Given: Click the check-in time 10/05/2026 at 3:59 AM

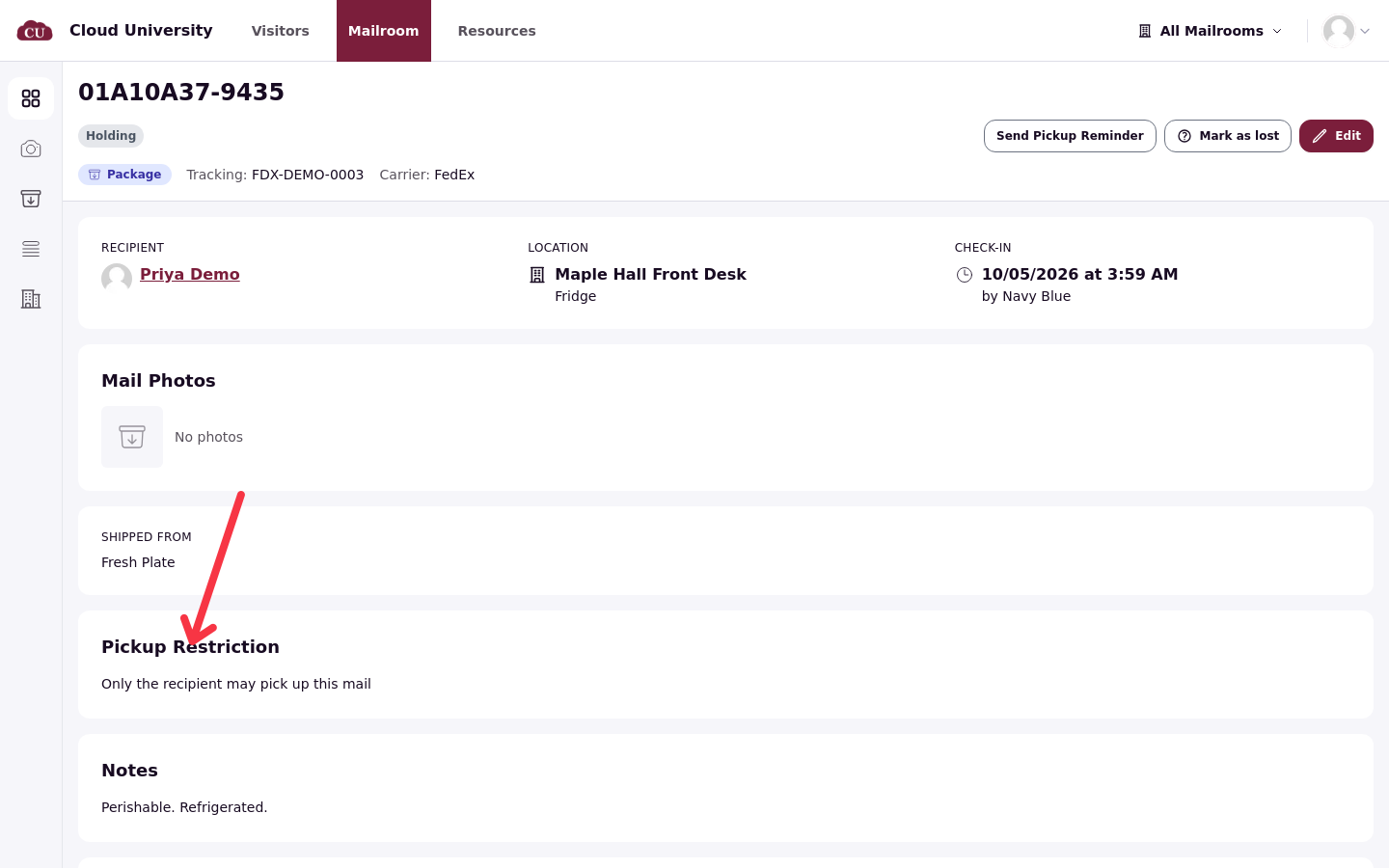Looking at the screenshot, I should (x=1080, y=274).
